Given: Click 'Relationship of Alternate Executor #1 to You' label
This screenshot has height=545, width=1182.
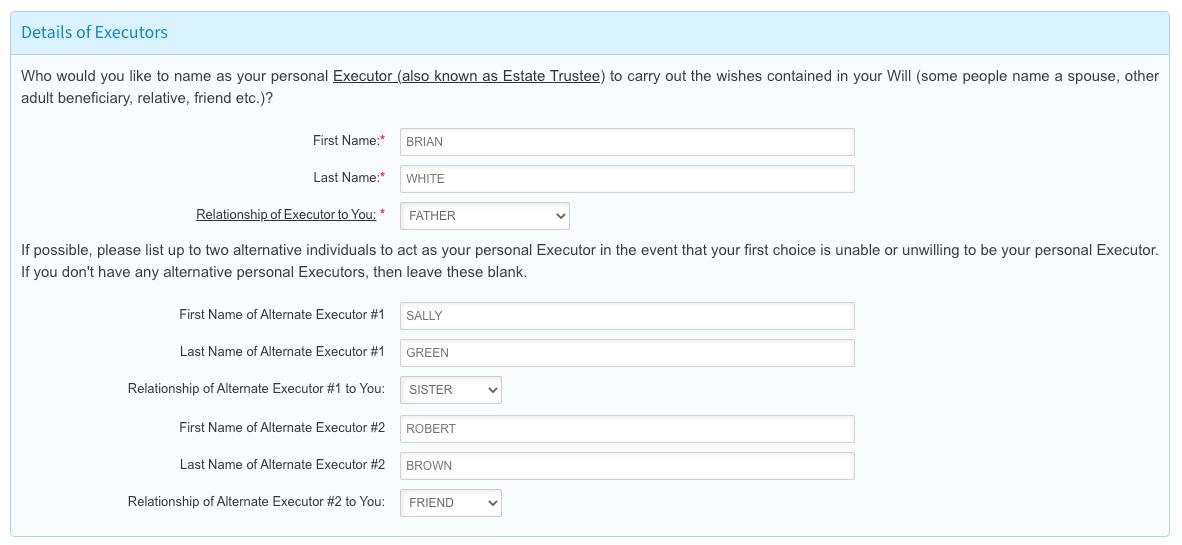Looking at the screenshot, I should (x=256, y=389).
